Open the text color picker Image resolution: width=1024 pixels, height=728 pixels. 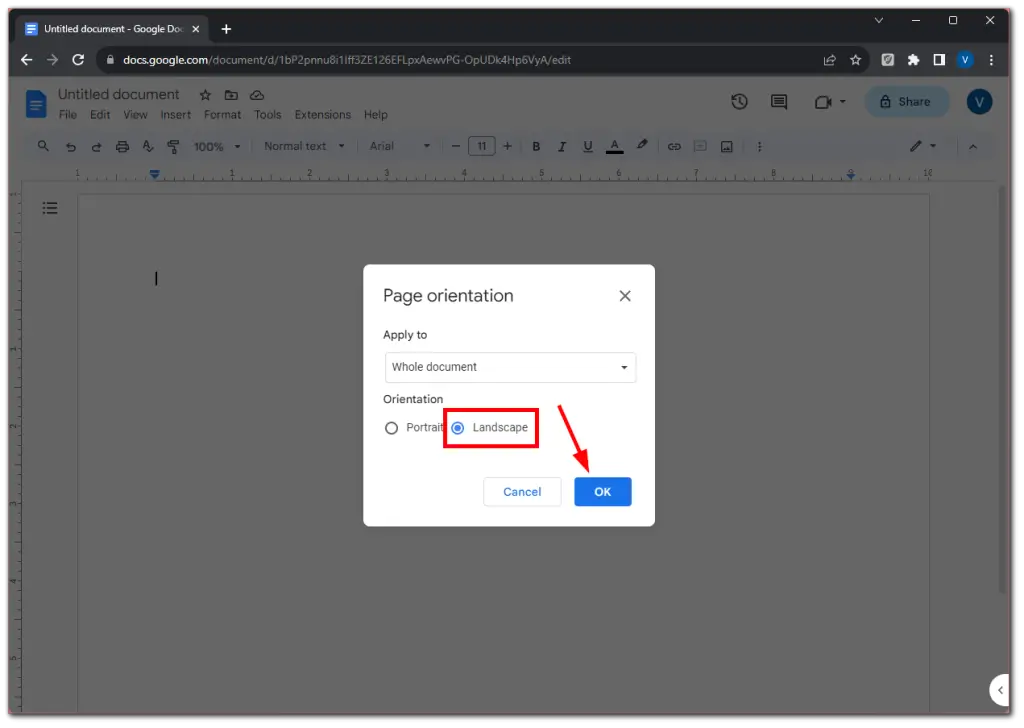[x=614, y=146]
